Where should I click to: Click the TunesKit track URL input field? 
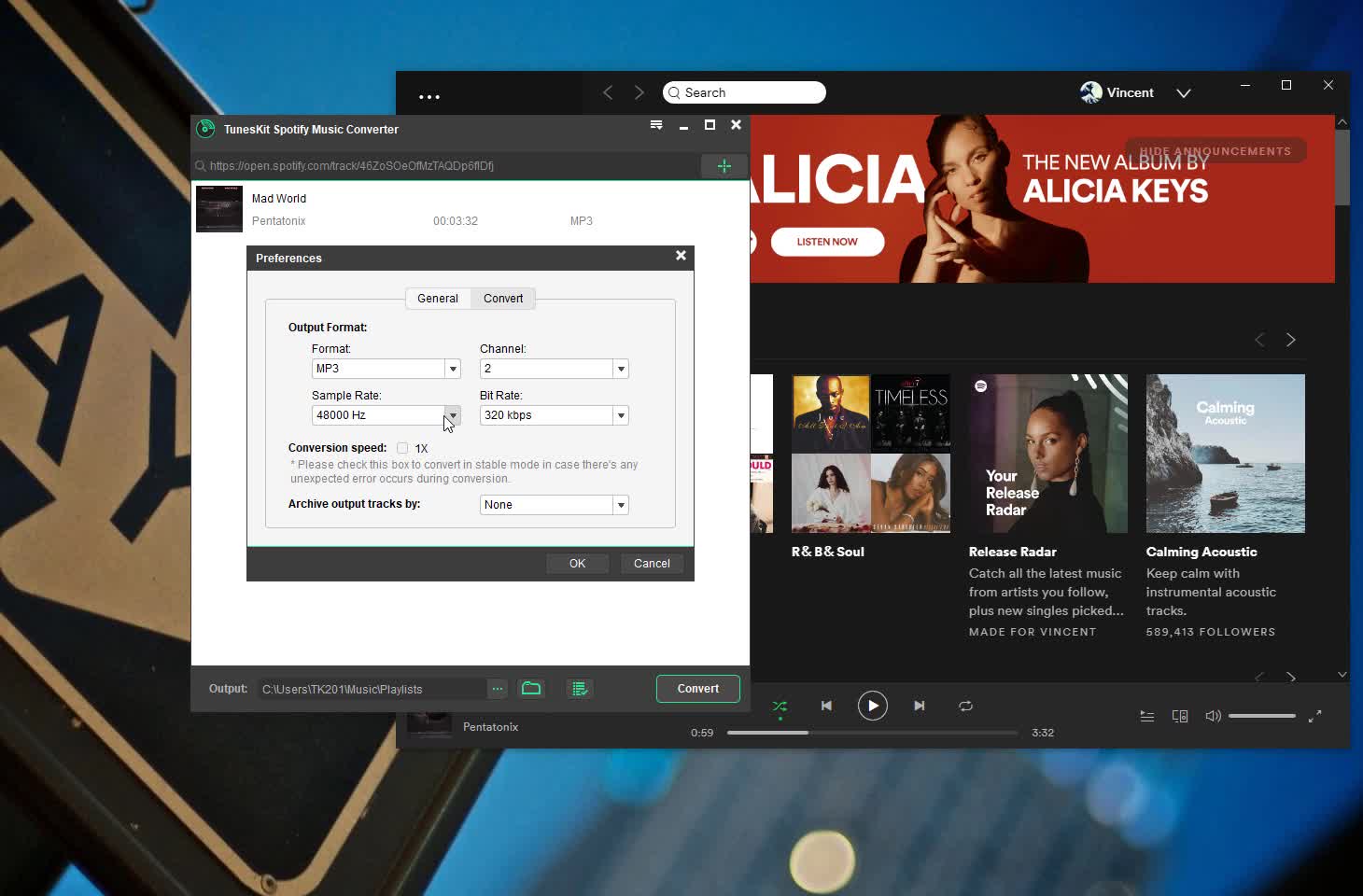[x=446, y=166]
